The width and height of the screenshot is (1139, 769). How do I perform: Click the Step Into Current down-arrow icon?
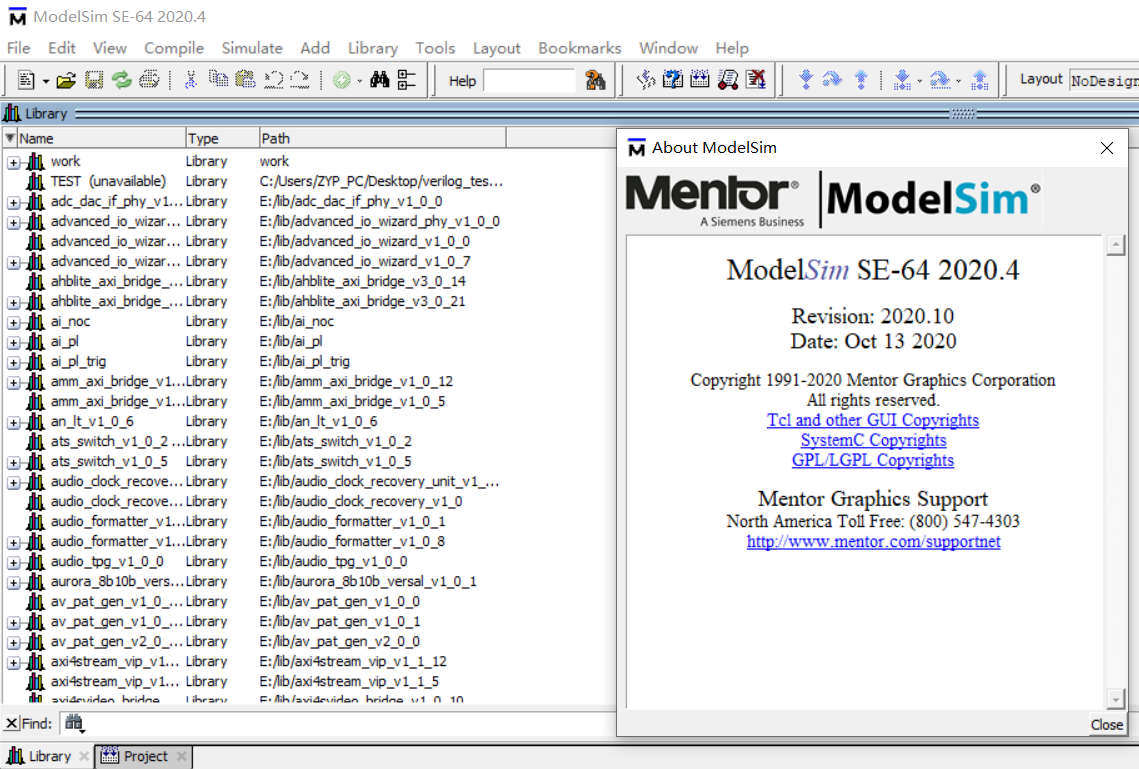tap(901, 80)
